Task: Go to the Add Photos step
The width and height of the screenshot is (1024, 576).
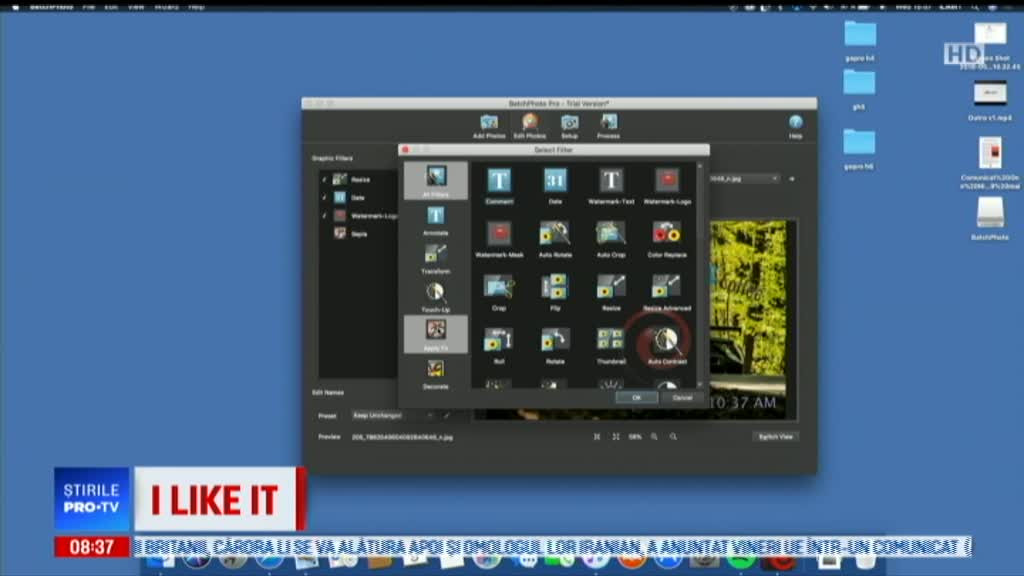Action: 489,124
